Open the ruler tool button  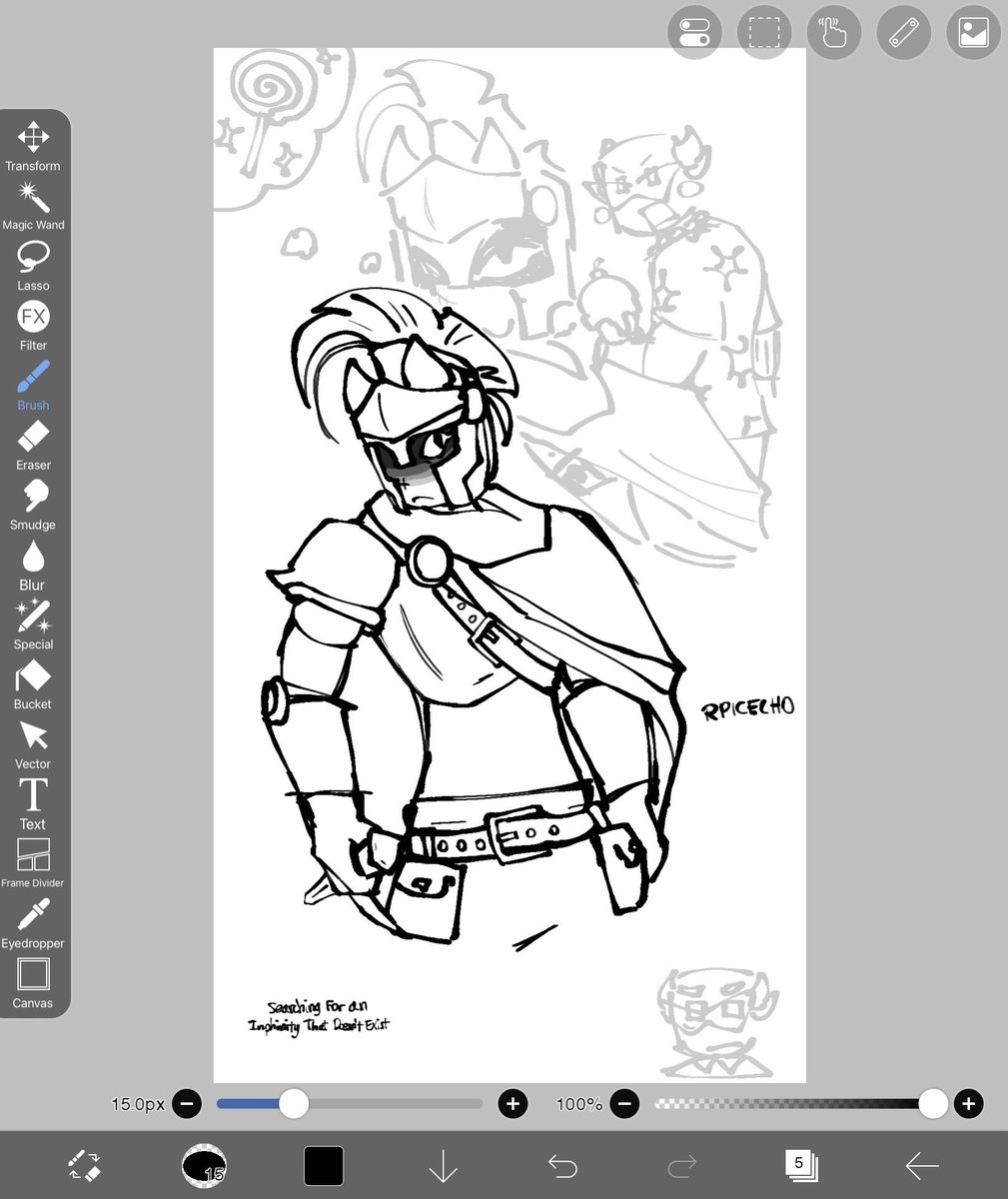[x=904, y=33]
